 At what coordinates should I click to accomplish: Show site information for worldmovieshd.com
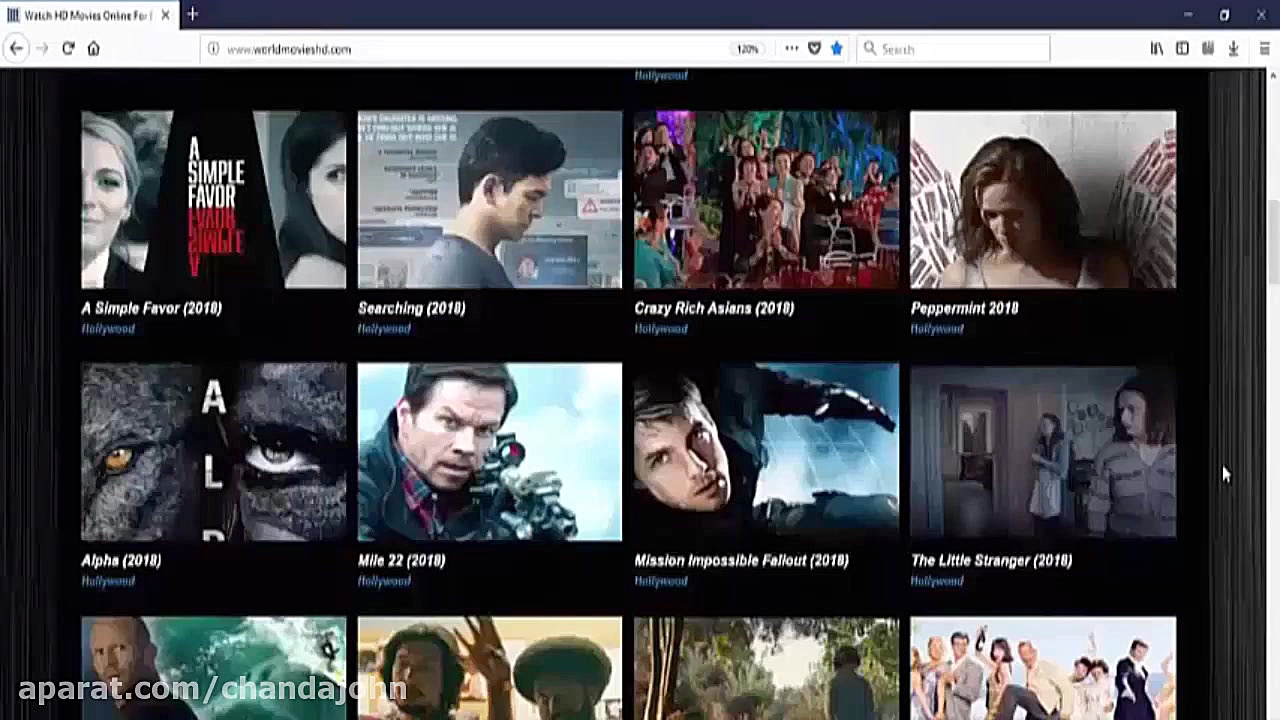click(x=214, y=48)
